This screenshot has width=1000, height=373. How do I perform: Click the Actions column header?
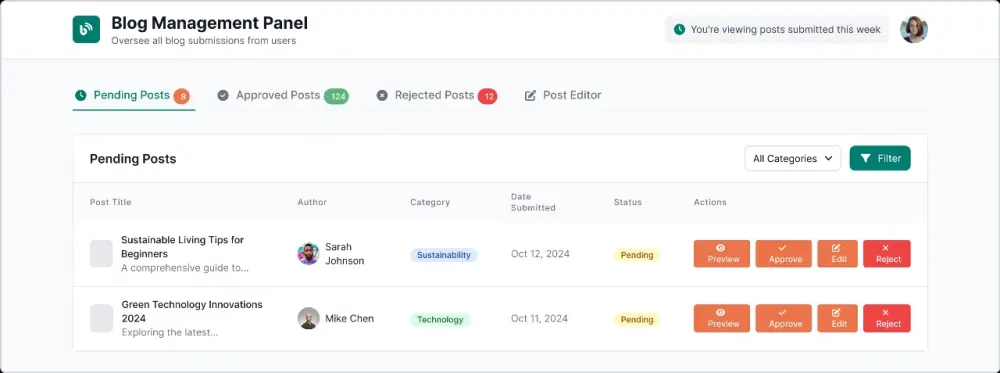point(710,202)
